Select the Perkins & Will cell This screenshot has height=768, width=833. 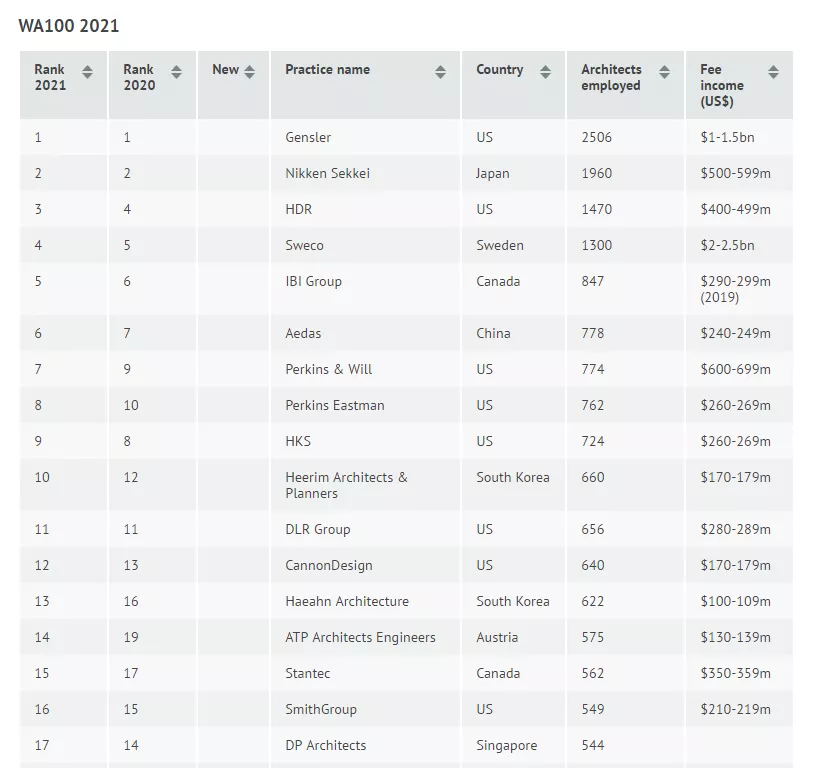(366, 369)
